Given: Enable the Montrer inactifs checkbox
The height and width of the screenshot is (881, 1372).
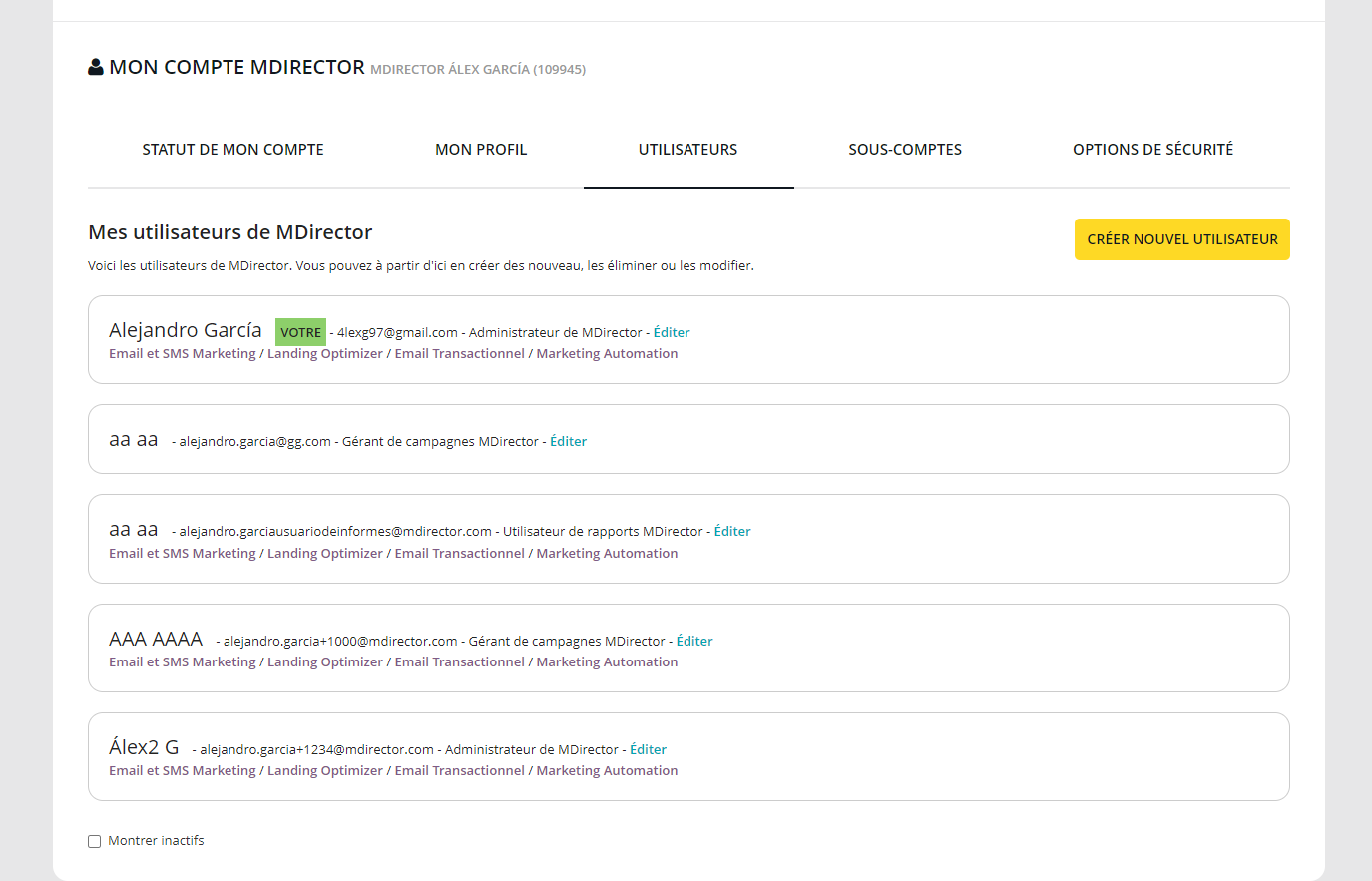Looking at the screenshot, I should [x=95, y=841].
